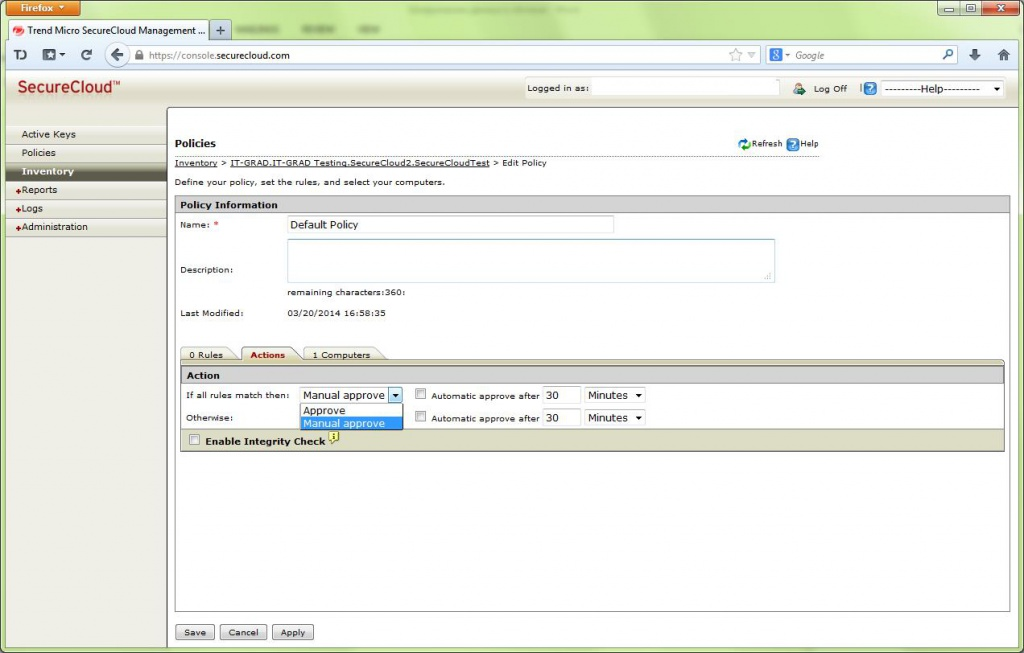Click the Inventory breadcrumb link
1024x653 pixels.
(196, 162)
